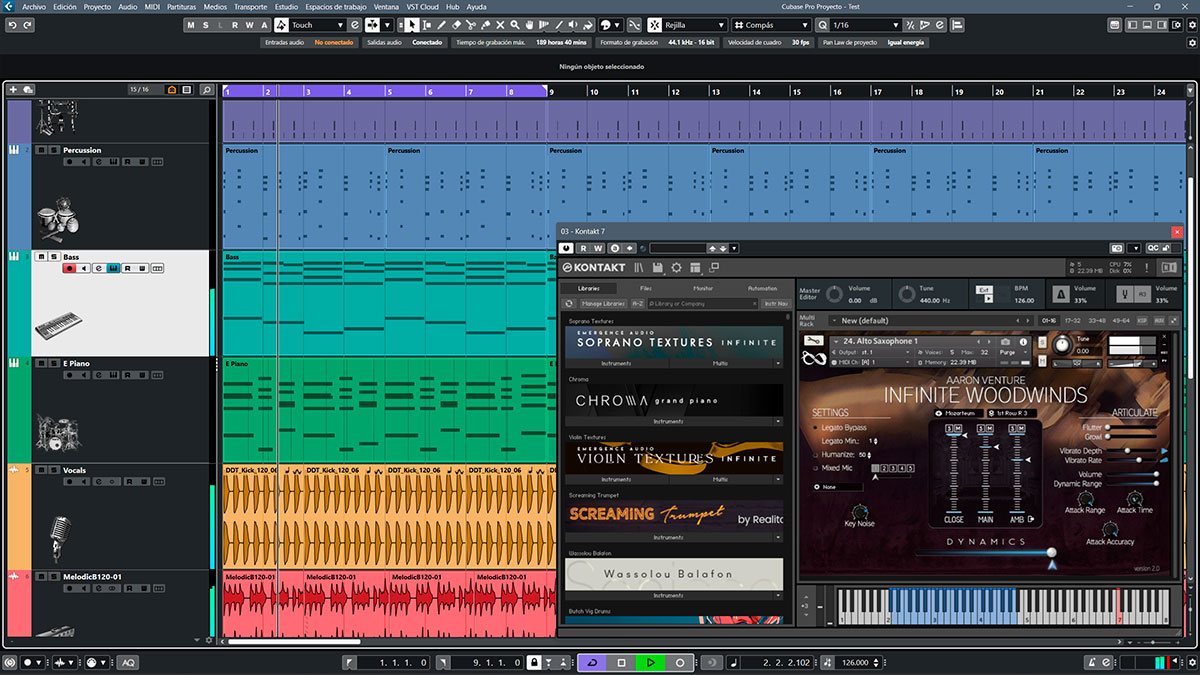Viewport: 1200px width, 675px height.
Task: Enable the Mixed Mic option
Action: click(x=815, y=467)
